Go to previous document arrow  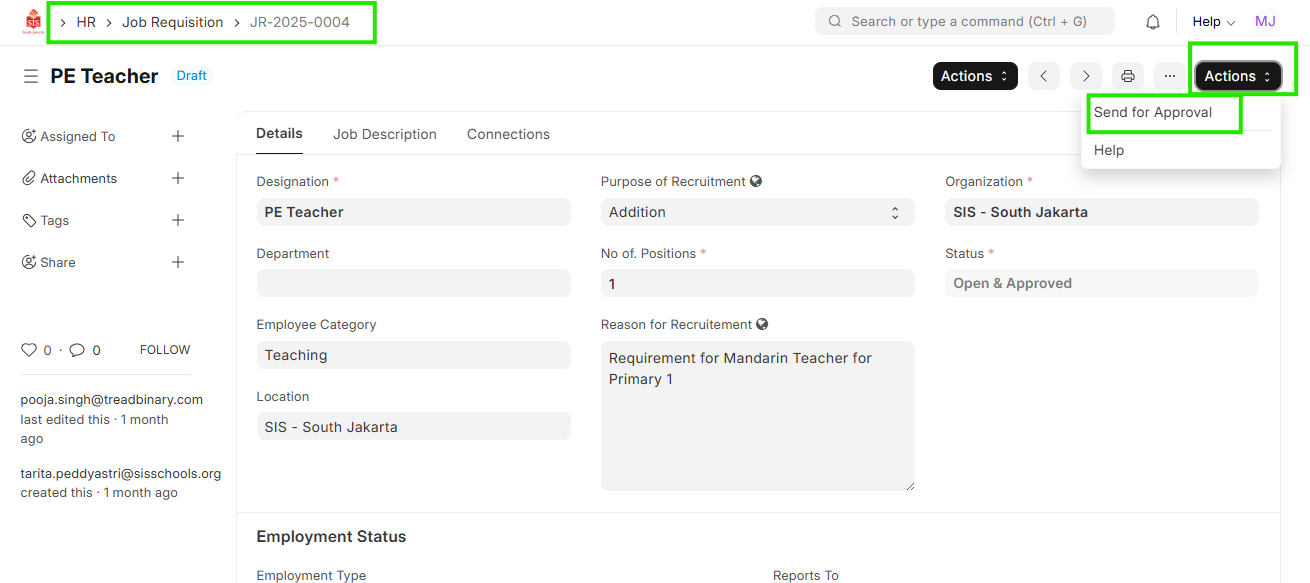pos(1043,76)
